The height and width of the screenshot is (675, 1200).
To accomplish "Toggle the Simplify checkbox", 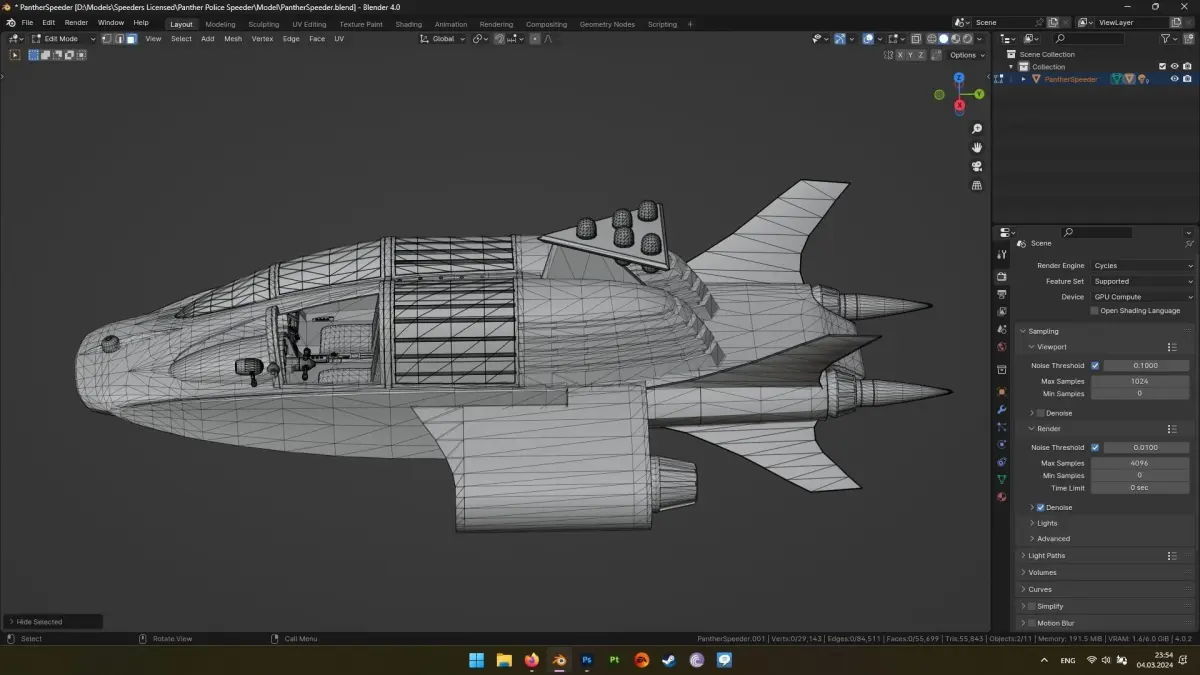I will pos(1032,606).
